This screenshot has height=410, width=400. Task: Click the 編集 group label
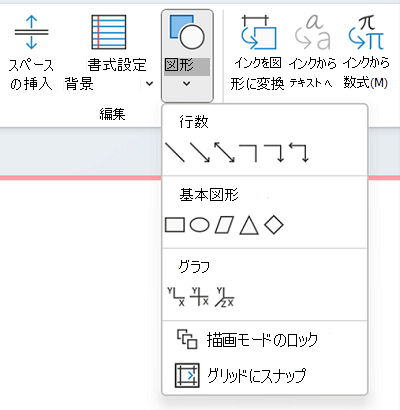(112, 114)
